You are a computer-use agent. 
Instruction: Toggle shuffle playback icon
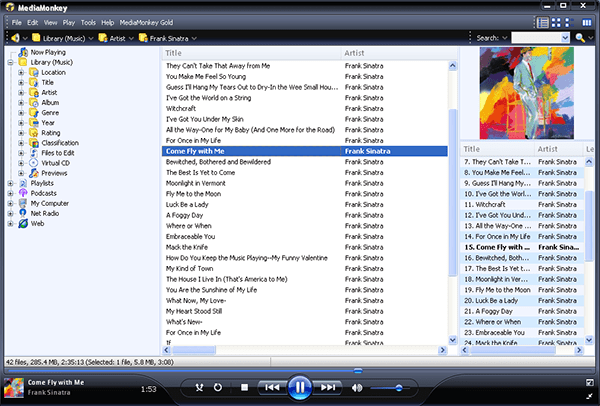(199, 388)
